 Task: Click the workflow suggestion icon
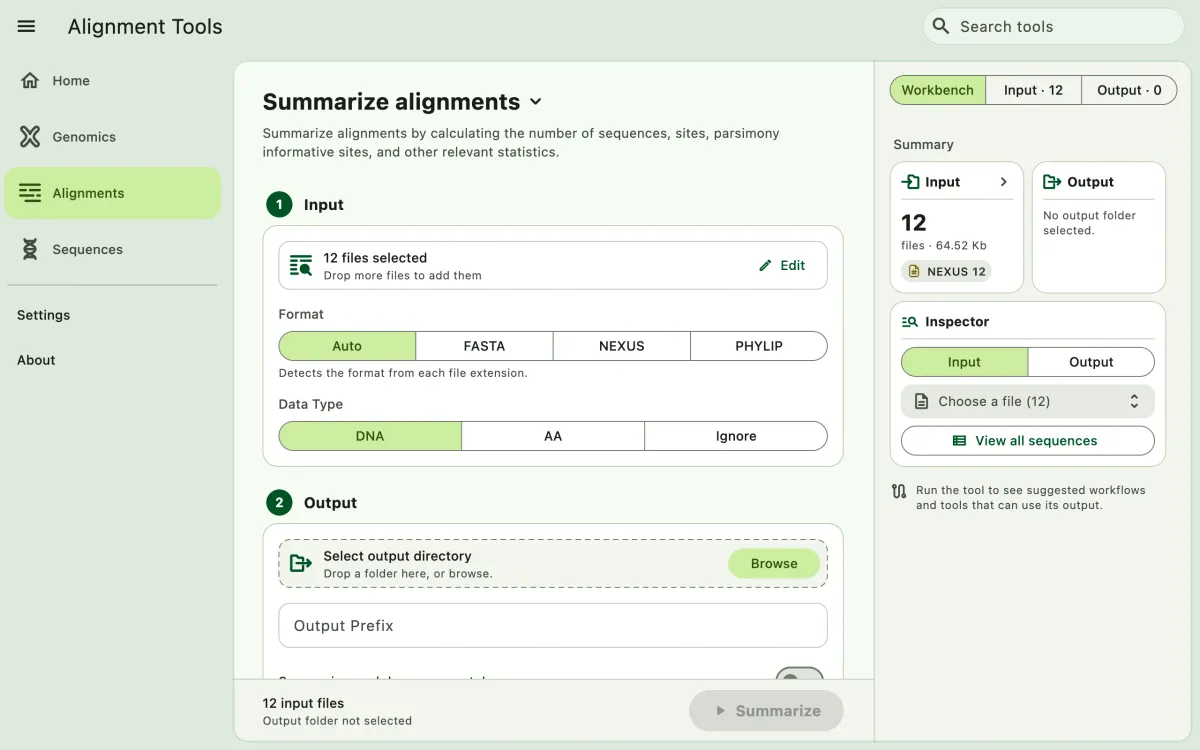click(x=899, y=491)
